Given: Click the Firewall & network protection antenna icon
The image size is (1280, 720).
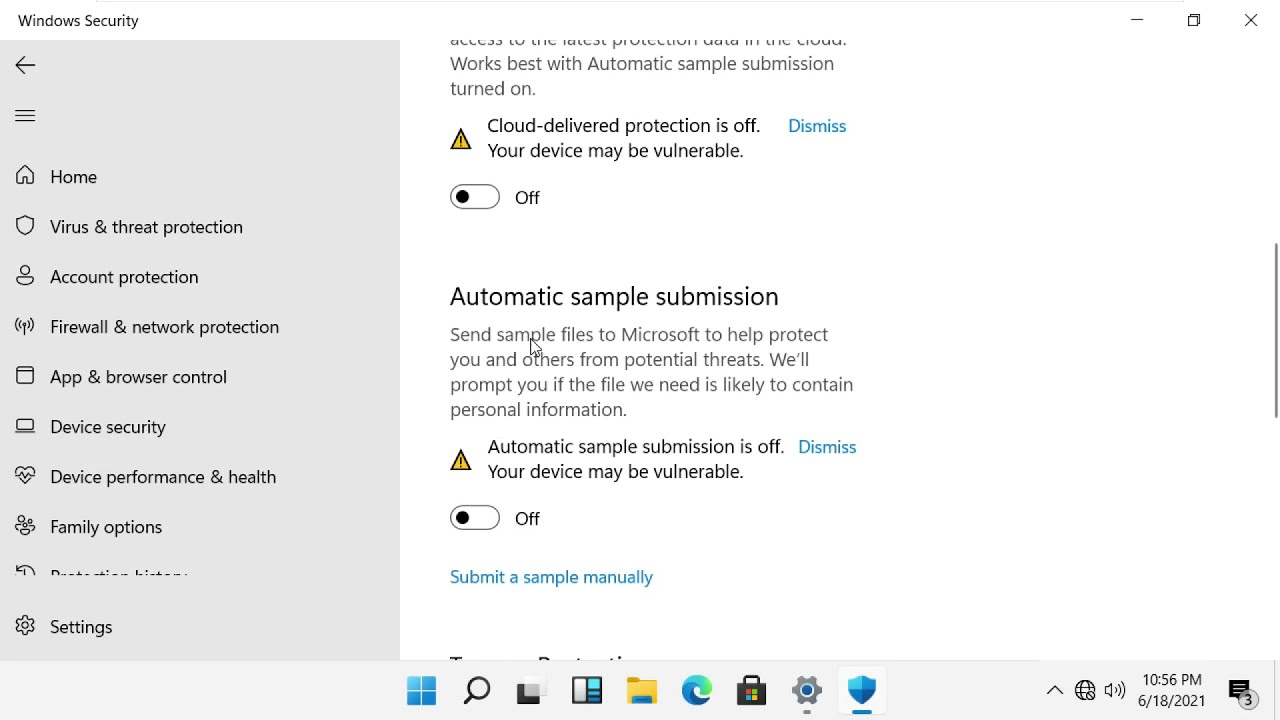Looking at the screenshot, I should [x=25, y=326].
